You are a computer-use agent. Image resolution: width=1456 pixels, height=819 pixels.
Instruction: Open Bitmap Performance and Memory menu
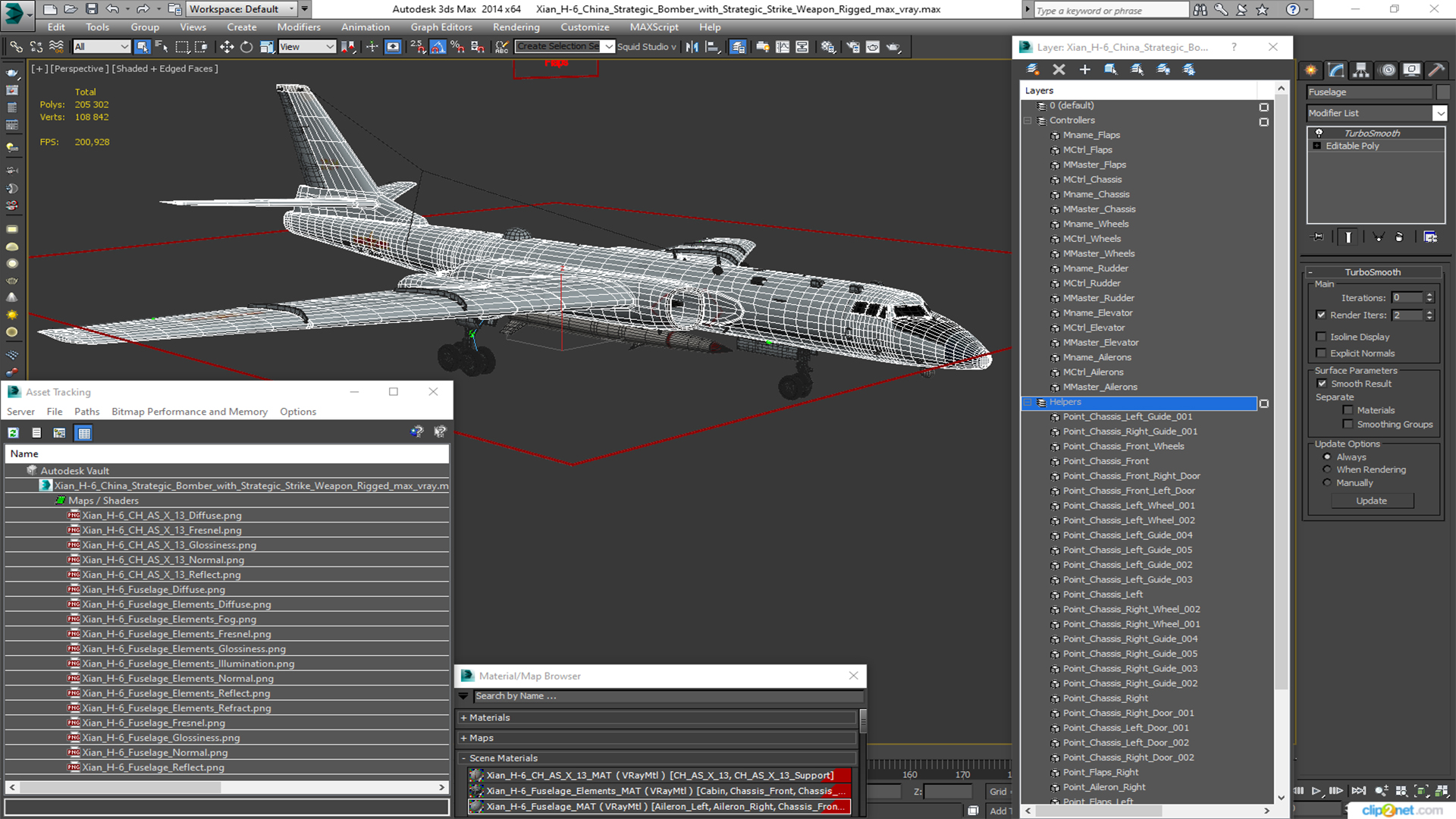[190, 412]
